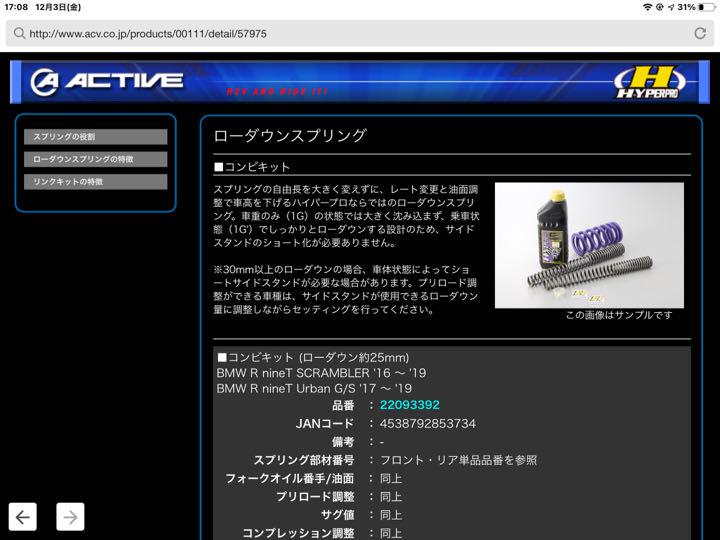Screen dimensions: 720x540
Task: Tap the battery indicator in status bar
Action: click(707, 7)
